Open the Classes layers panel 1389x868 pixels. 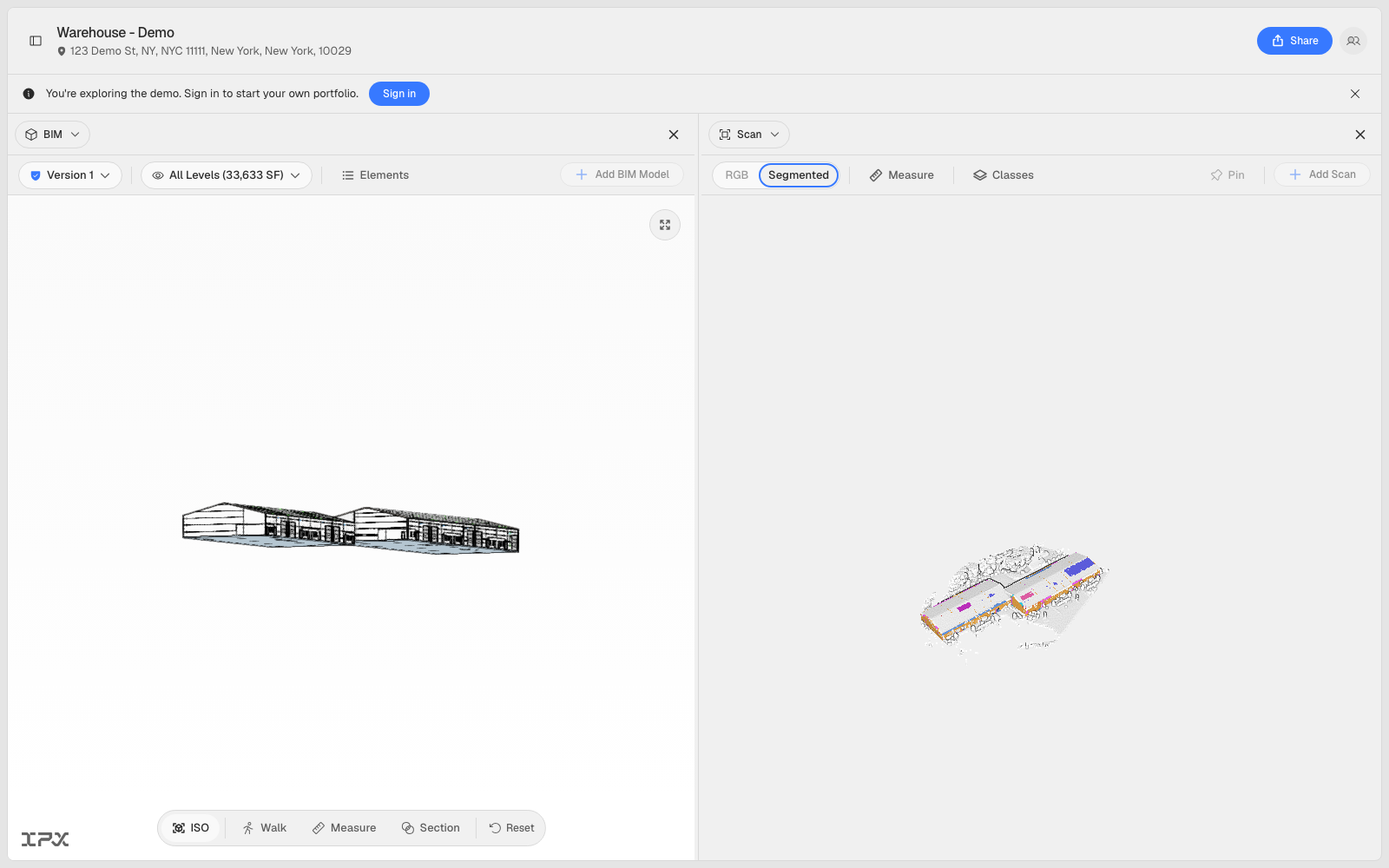click(x=1004, y=175)
